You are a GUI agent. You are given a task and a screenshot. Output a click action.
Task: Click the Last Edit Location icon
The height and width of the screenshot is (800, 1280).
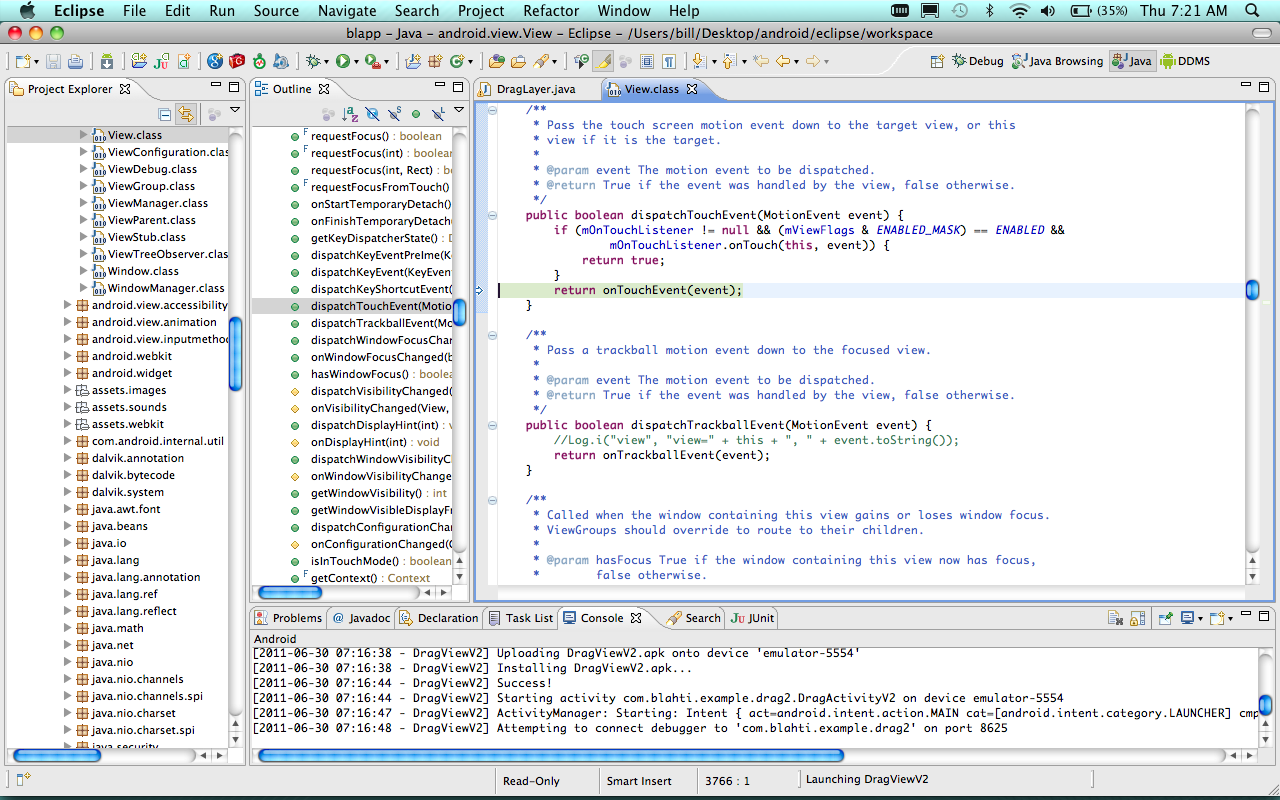761,62
